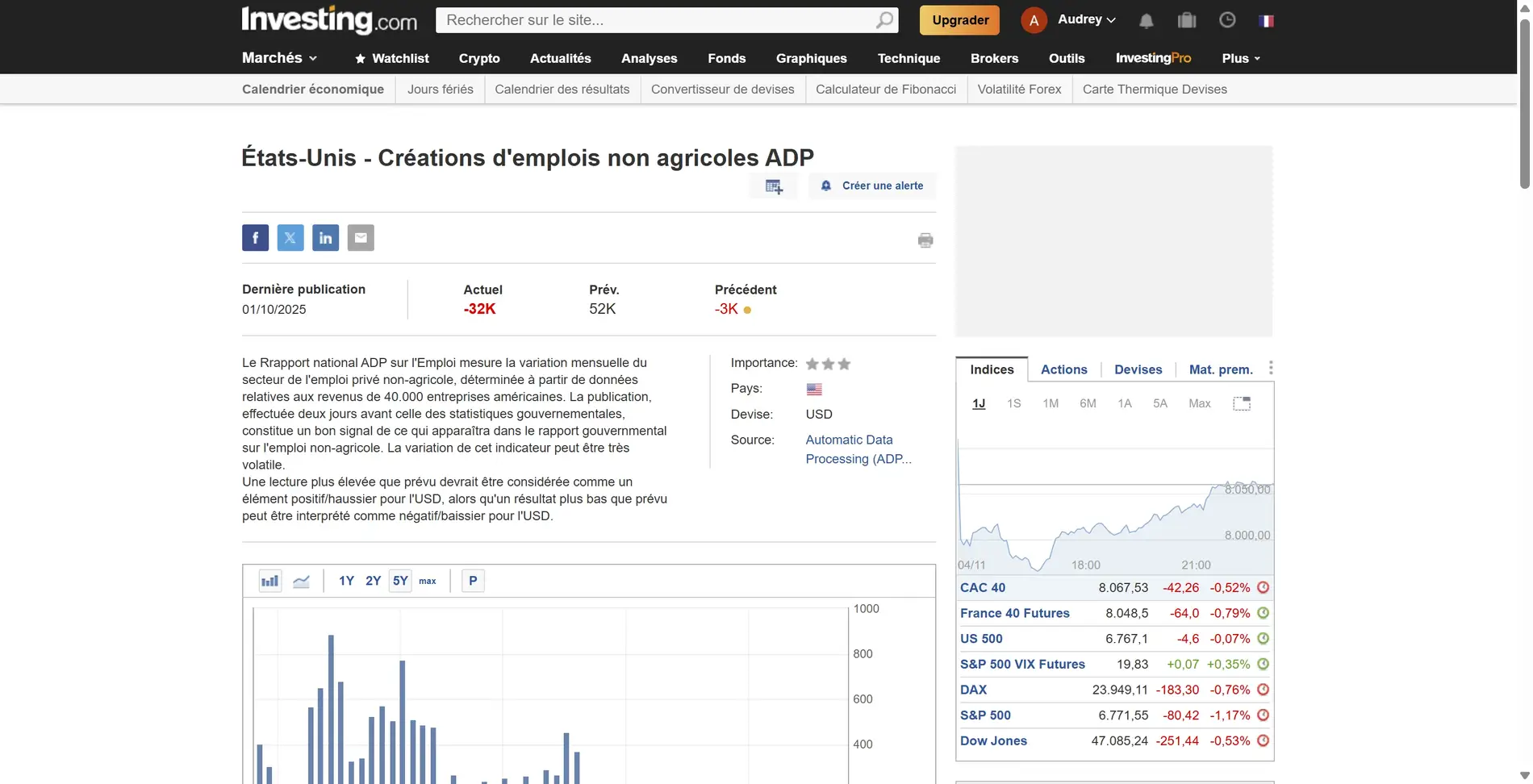
Task: Share the article on Twitter
Action: click(x=290, y=237)
